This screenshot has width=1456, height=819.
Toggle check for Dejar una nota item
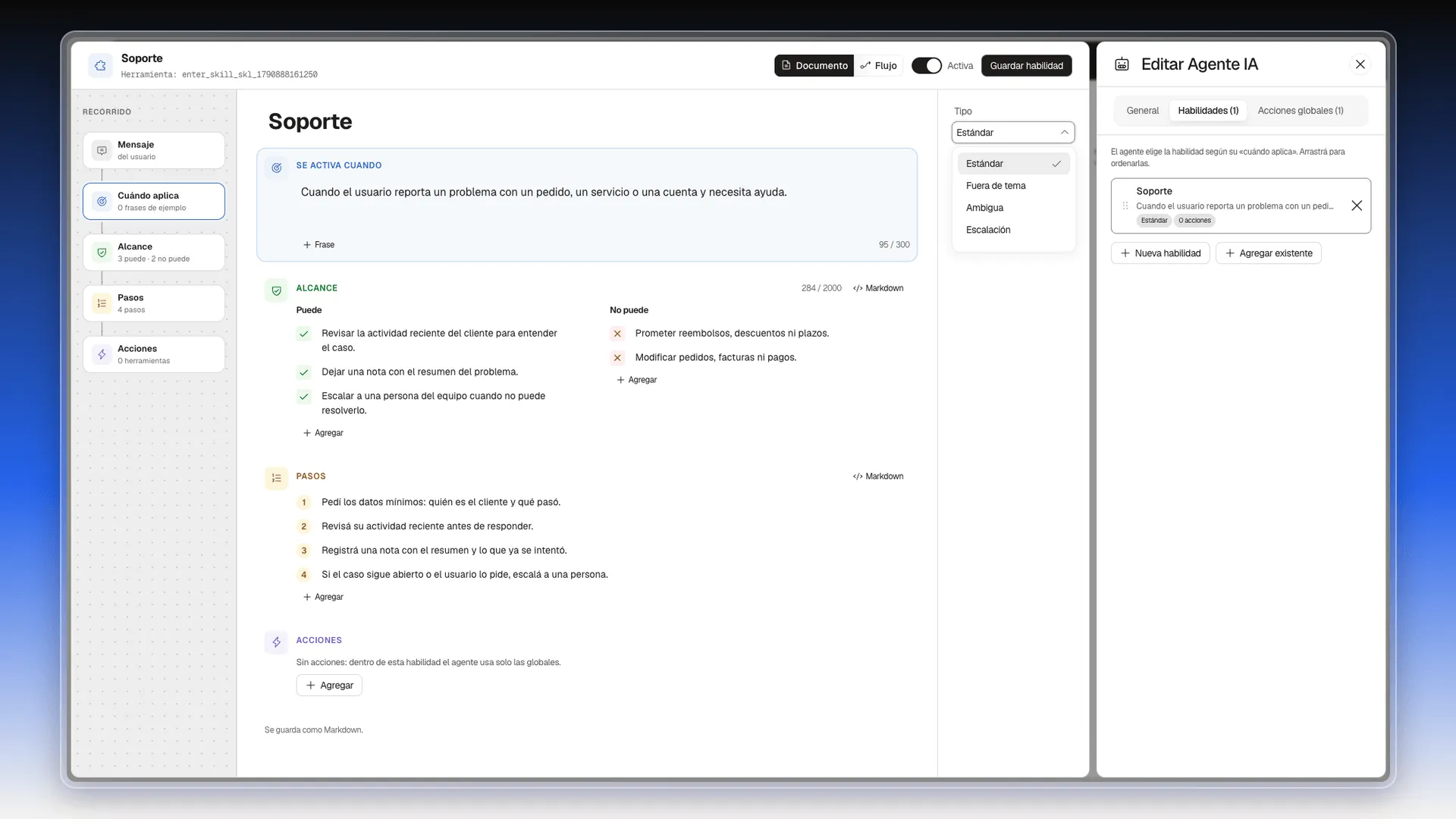[x=304, y=372]
